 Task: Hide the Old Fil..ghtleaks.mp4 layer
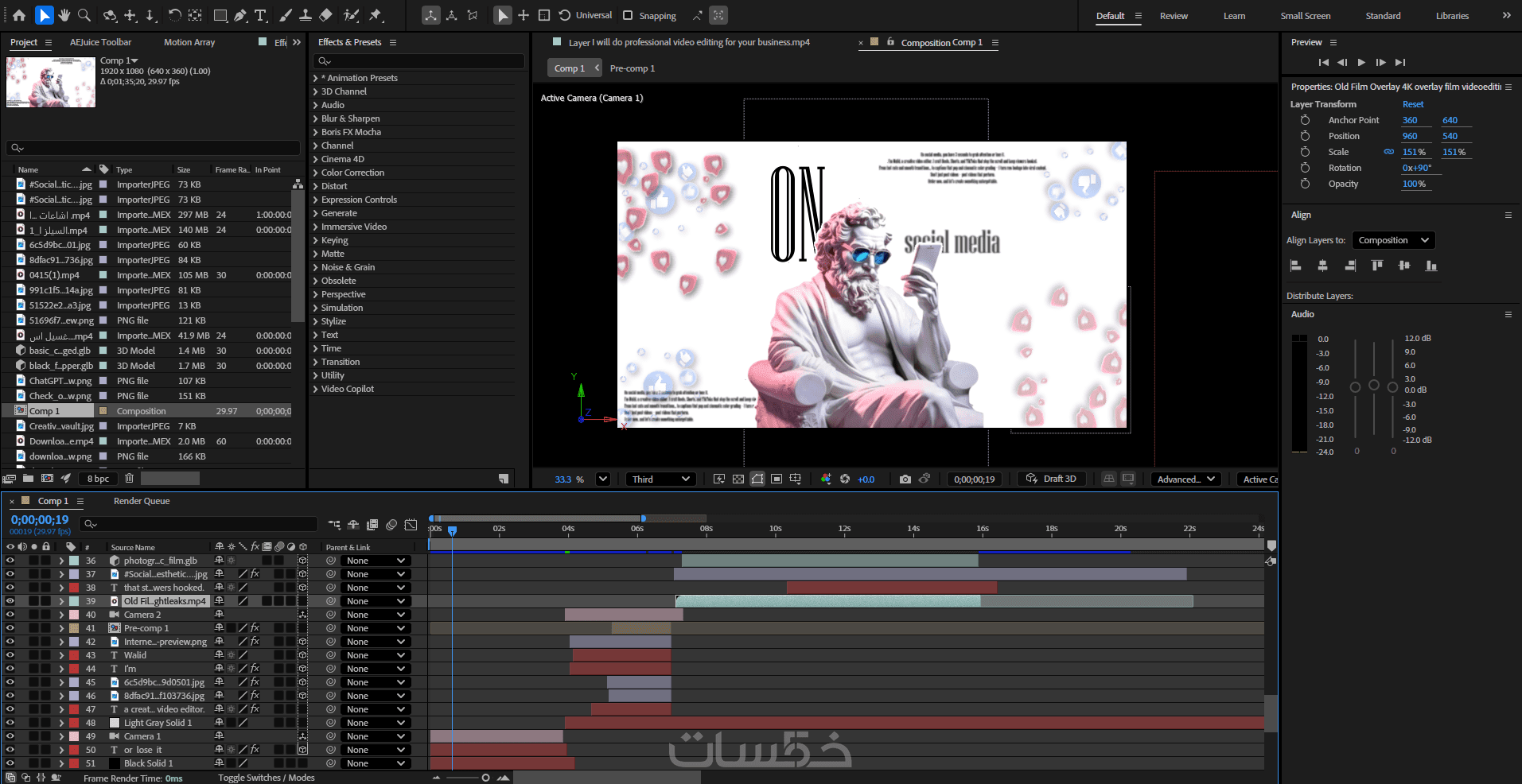[x=10, y=601]
